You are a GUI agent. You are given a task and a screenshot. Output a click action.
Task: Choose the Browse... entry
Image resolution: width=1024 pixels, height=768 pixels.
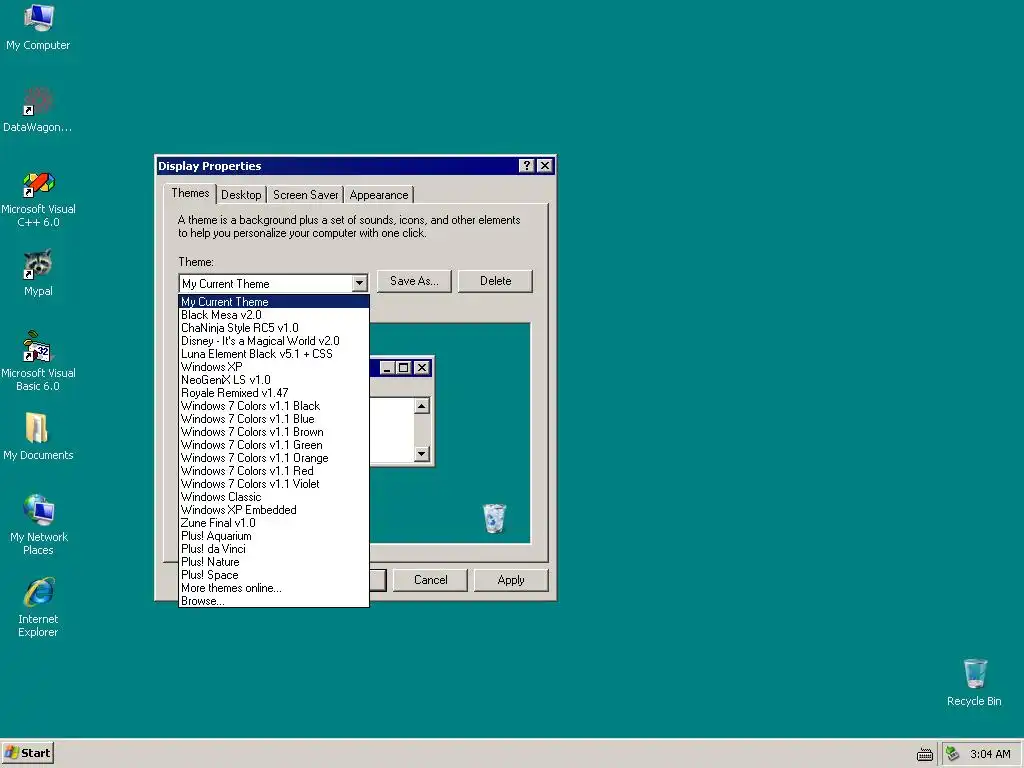click(x=274, y=601)
